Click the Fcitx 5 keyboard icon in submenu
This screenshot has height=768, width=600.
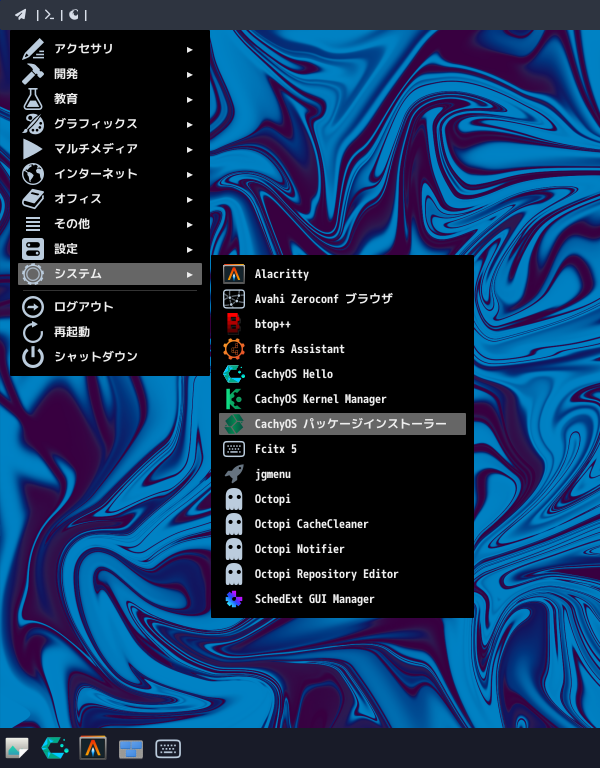[x=234, y=449]
